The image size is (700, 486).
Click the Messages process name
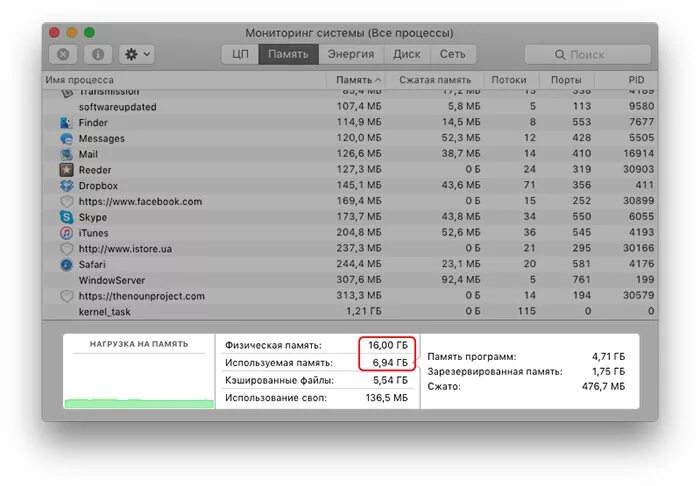(102, 139)
